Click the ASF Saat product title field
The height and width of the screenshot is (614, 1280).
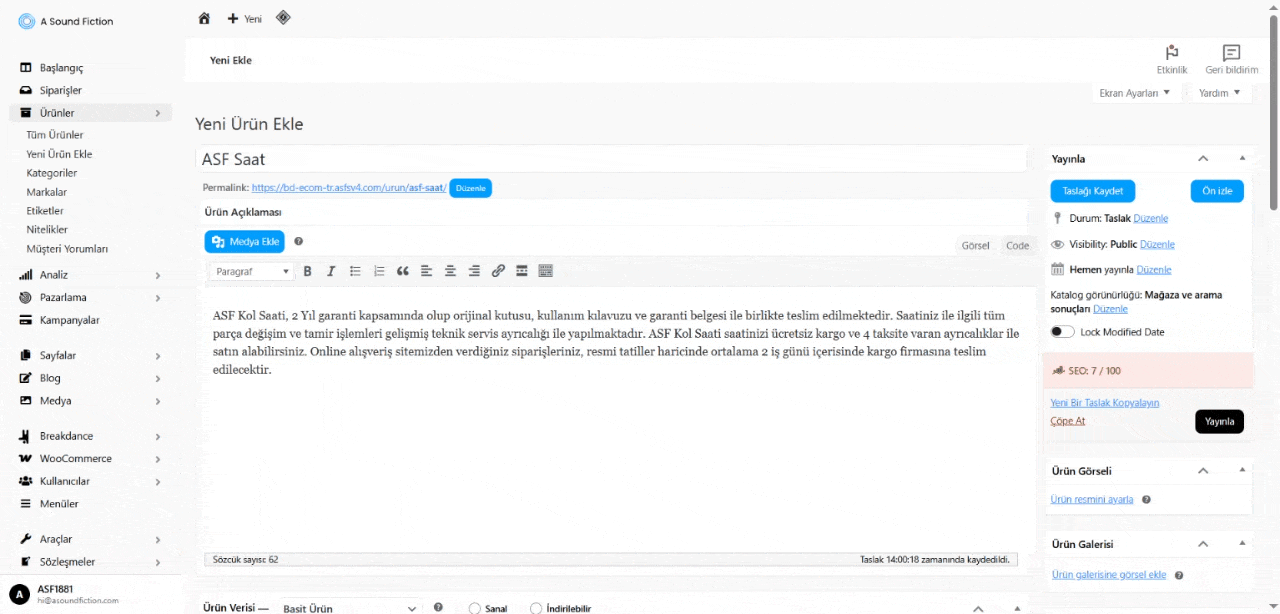coord(610,159)
